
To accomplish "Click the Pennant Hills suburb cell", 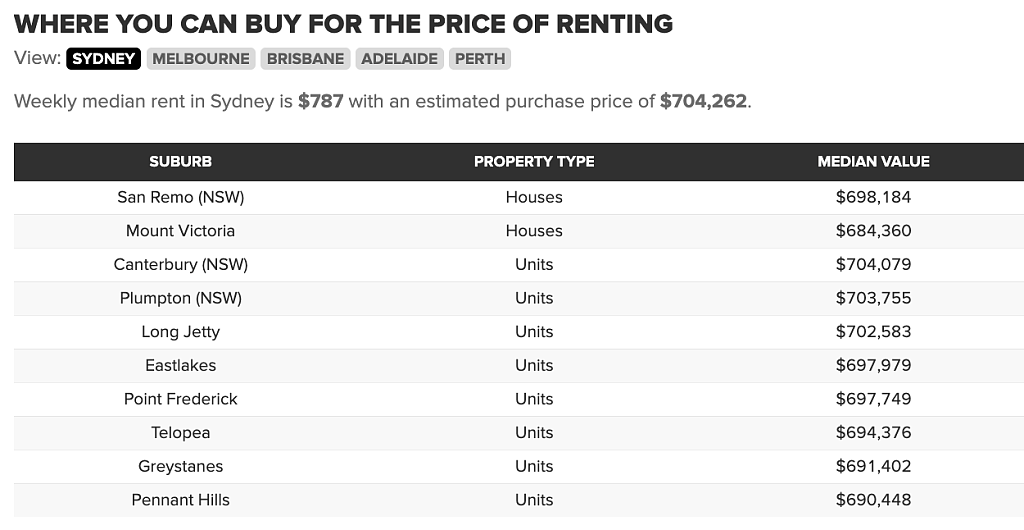I will coord(181,500).
